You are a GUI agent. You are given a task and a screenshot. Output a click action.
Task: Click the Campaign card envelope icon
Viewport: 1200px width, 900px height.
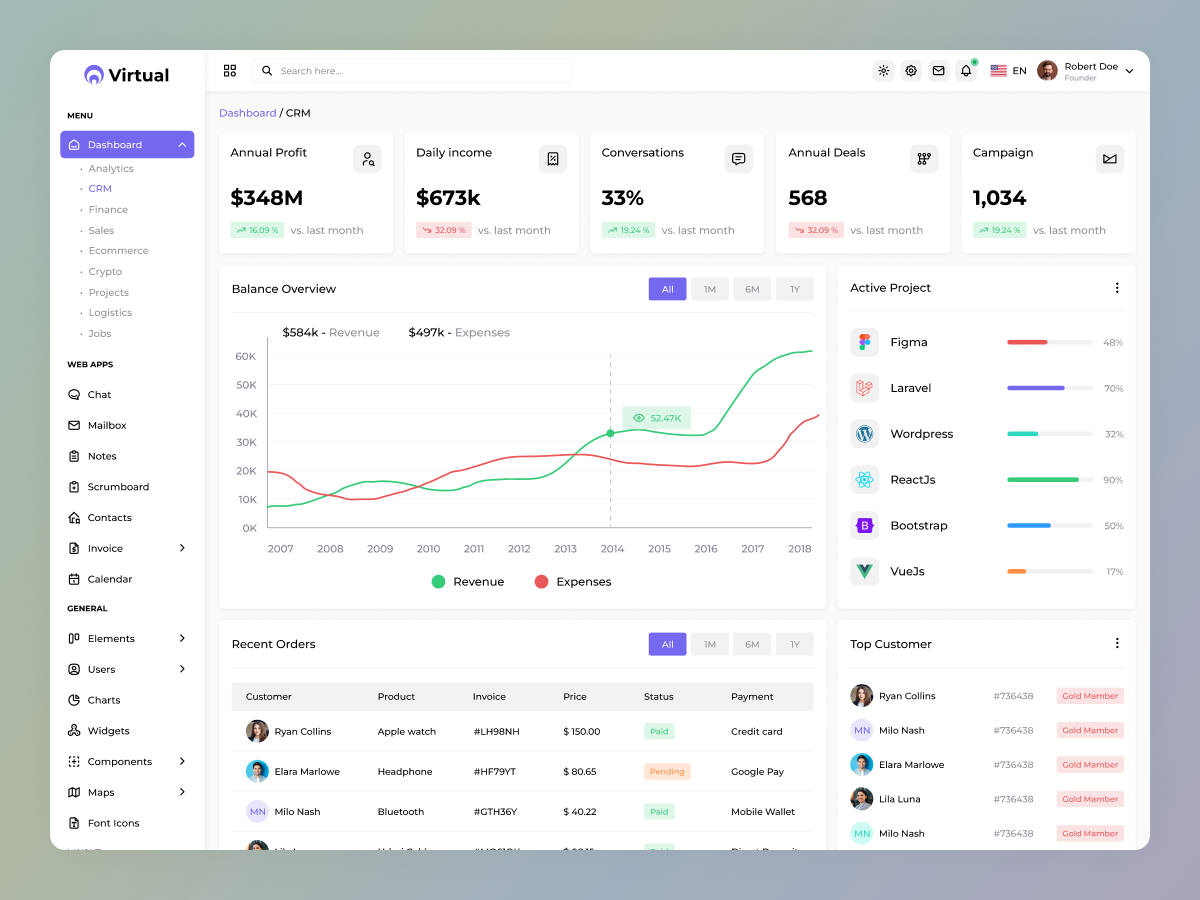click(x=1109, y=158)
